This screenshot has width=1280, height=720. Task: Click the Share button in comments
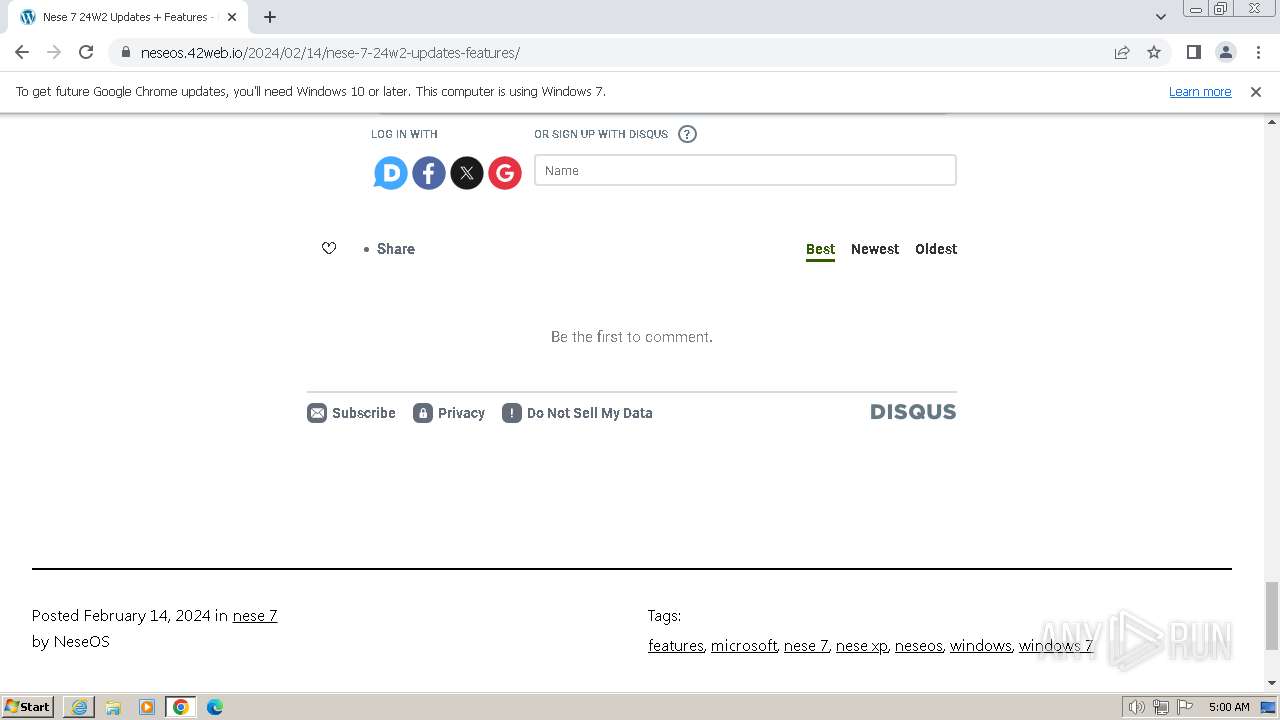point(395,249)
